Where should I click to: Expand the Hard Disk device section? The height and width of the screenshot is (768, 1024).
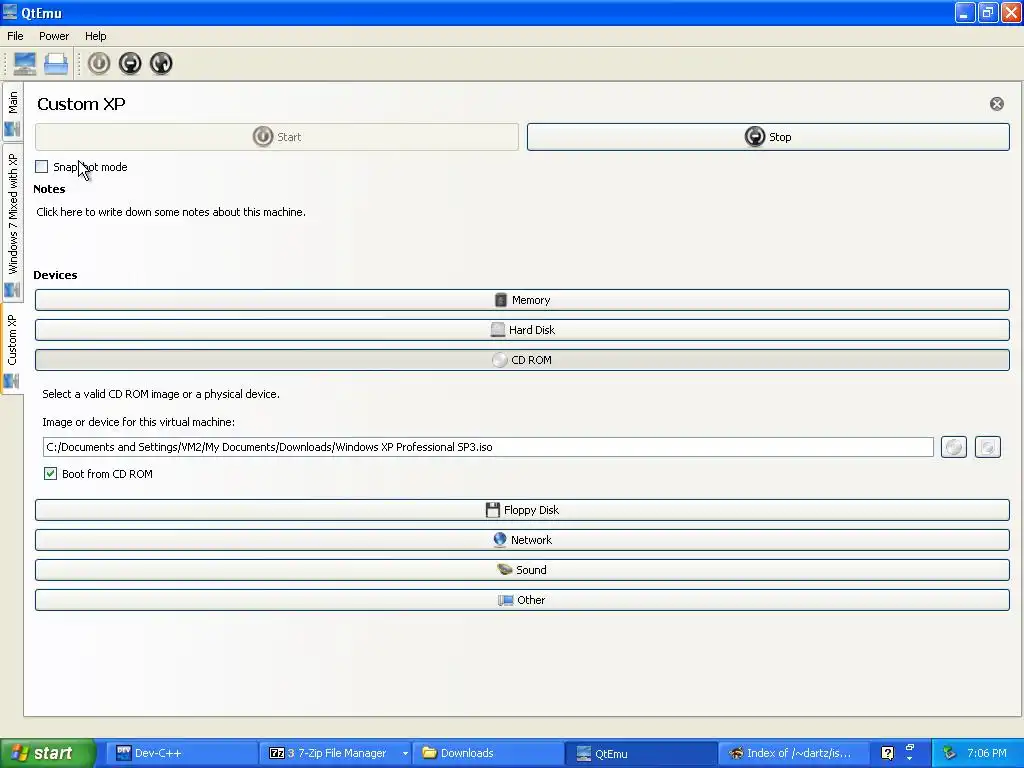coord(522,330)
